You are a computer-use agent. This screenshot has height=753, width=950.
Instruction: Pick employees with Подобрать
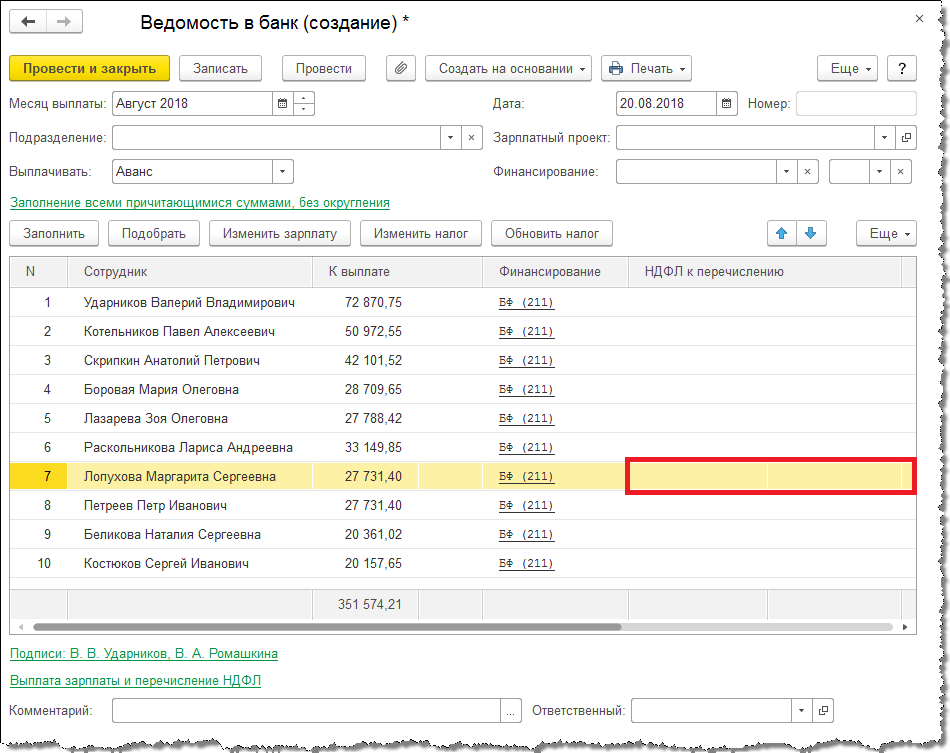[x=154, y=233]
